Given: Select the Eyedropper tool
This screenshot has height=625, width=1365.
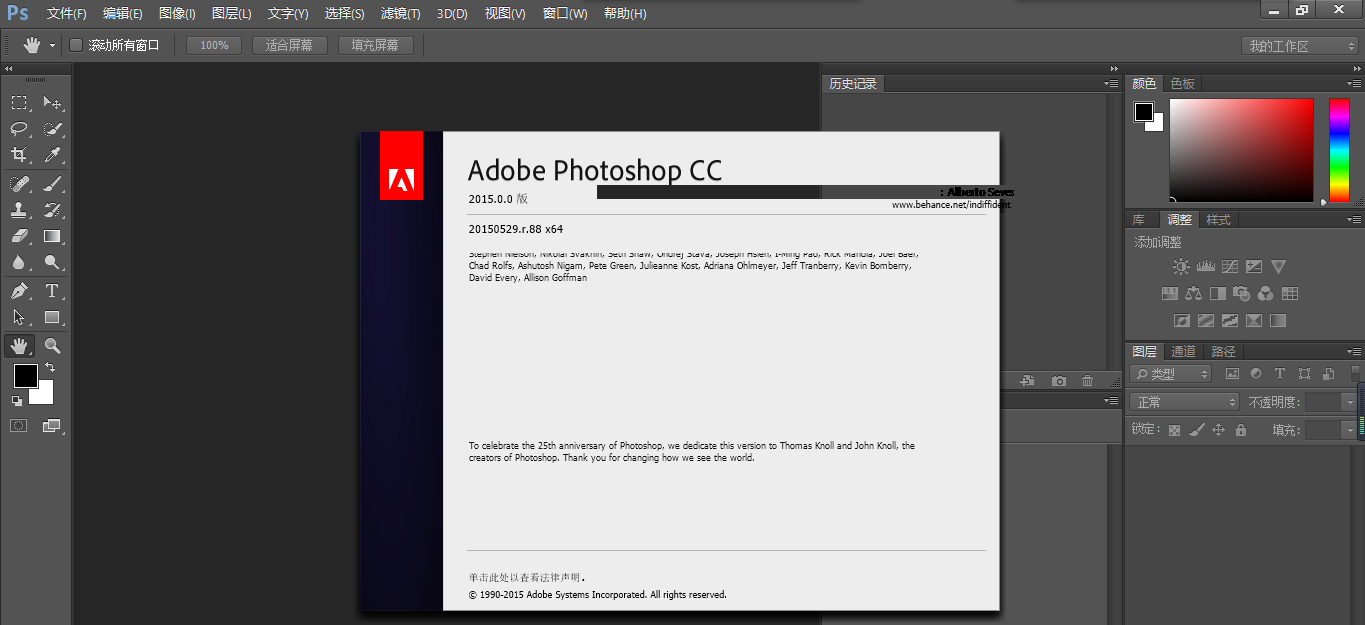Looking at the screenshot, I should pos(52,155).
